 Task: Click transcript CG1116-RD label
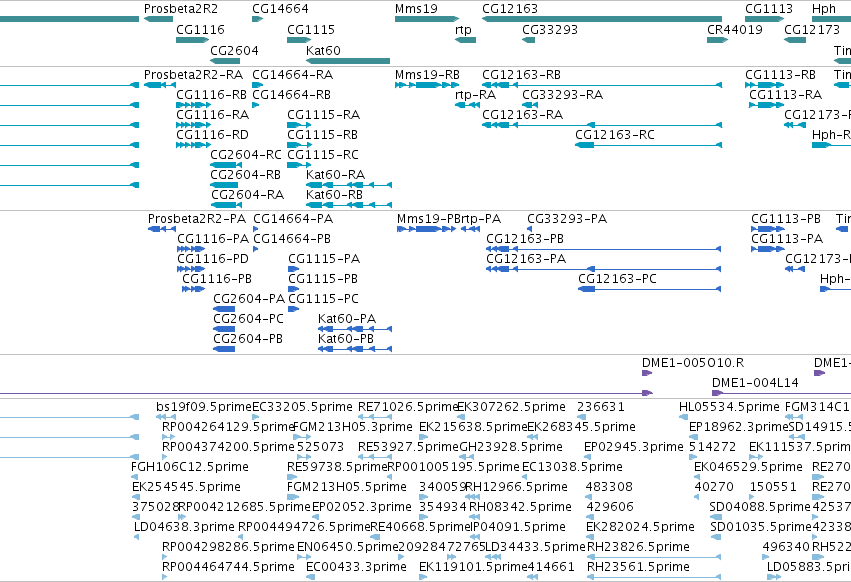pyautogui.click(x=211, y=135)
